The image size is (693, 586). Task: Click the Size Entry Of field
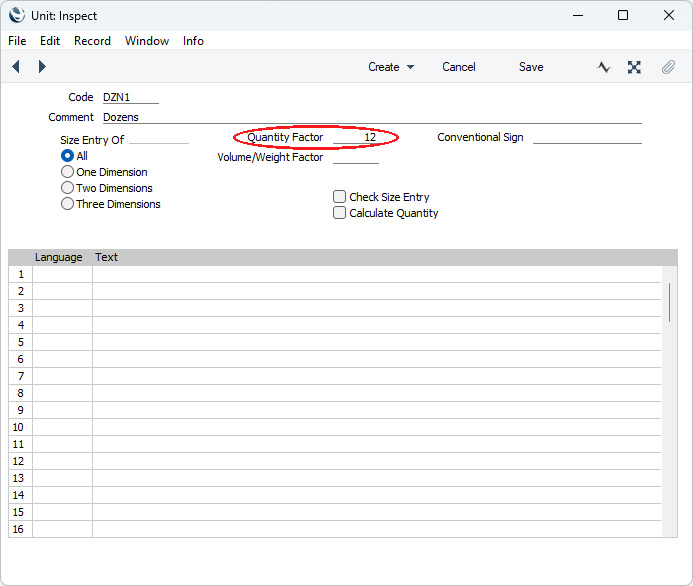pyautogui.click(x=159, y=138)
